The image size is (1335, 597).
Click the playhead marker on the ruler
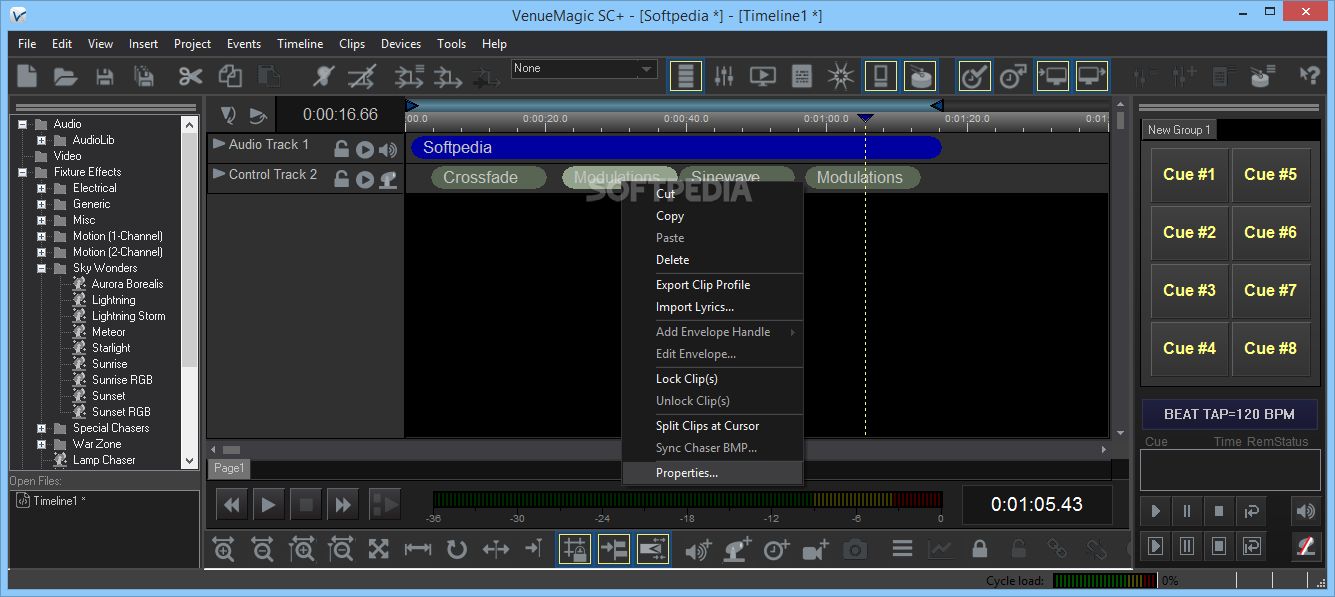click(866, 118)
